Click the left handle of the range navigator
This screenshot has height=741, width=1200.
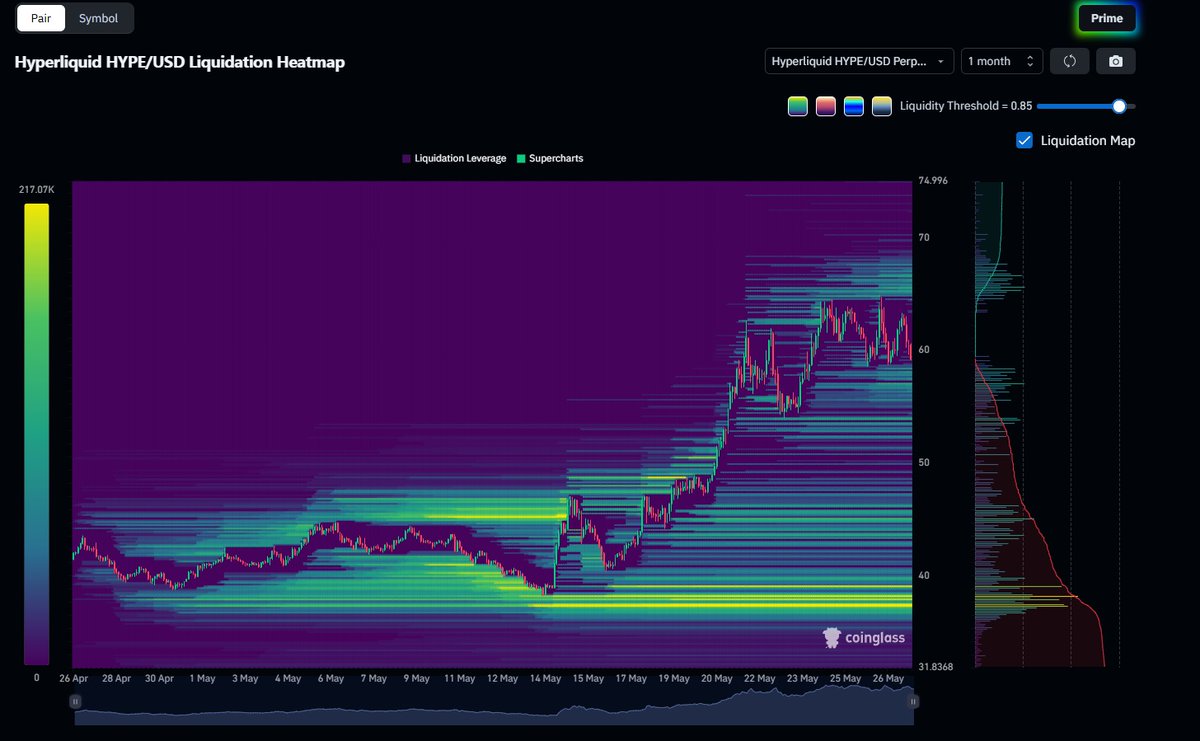[x=75, y=702]
